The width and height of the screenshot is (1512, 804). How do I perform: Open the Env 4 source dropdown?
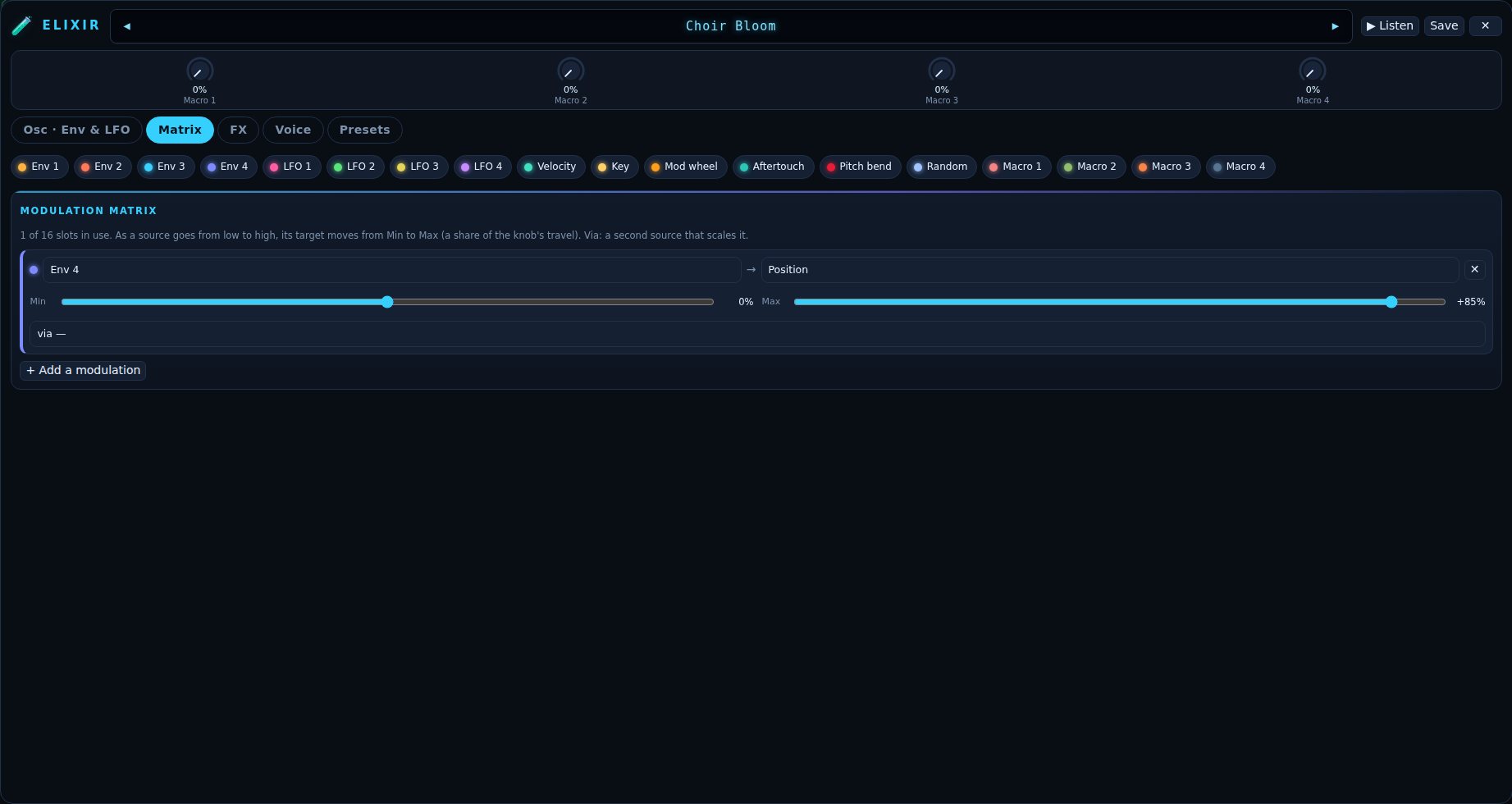[x=392, y=270]
